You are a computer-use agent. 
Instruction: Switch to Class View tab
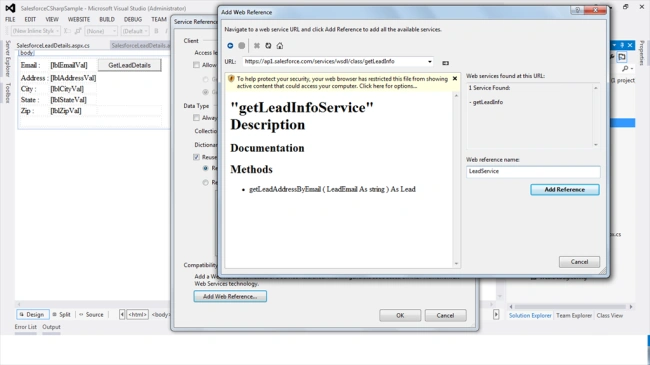[x=609, y=315]
